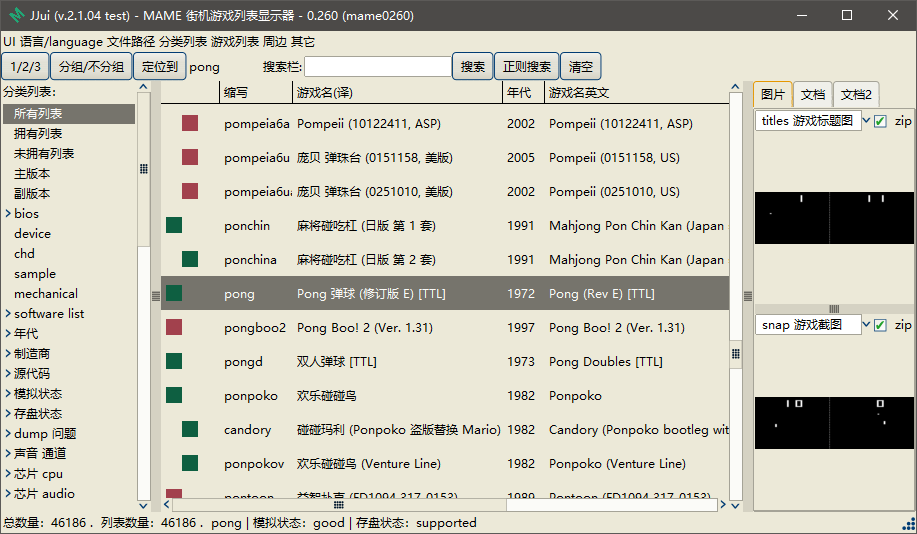Toggle zip checkbox for titles image
The height and width of the screenshot is (534, 917).
coord(880,121)
